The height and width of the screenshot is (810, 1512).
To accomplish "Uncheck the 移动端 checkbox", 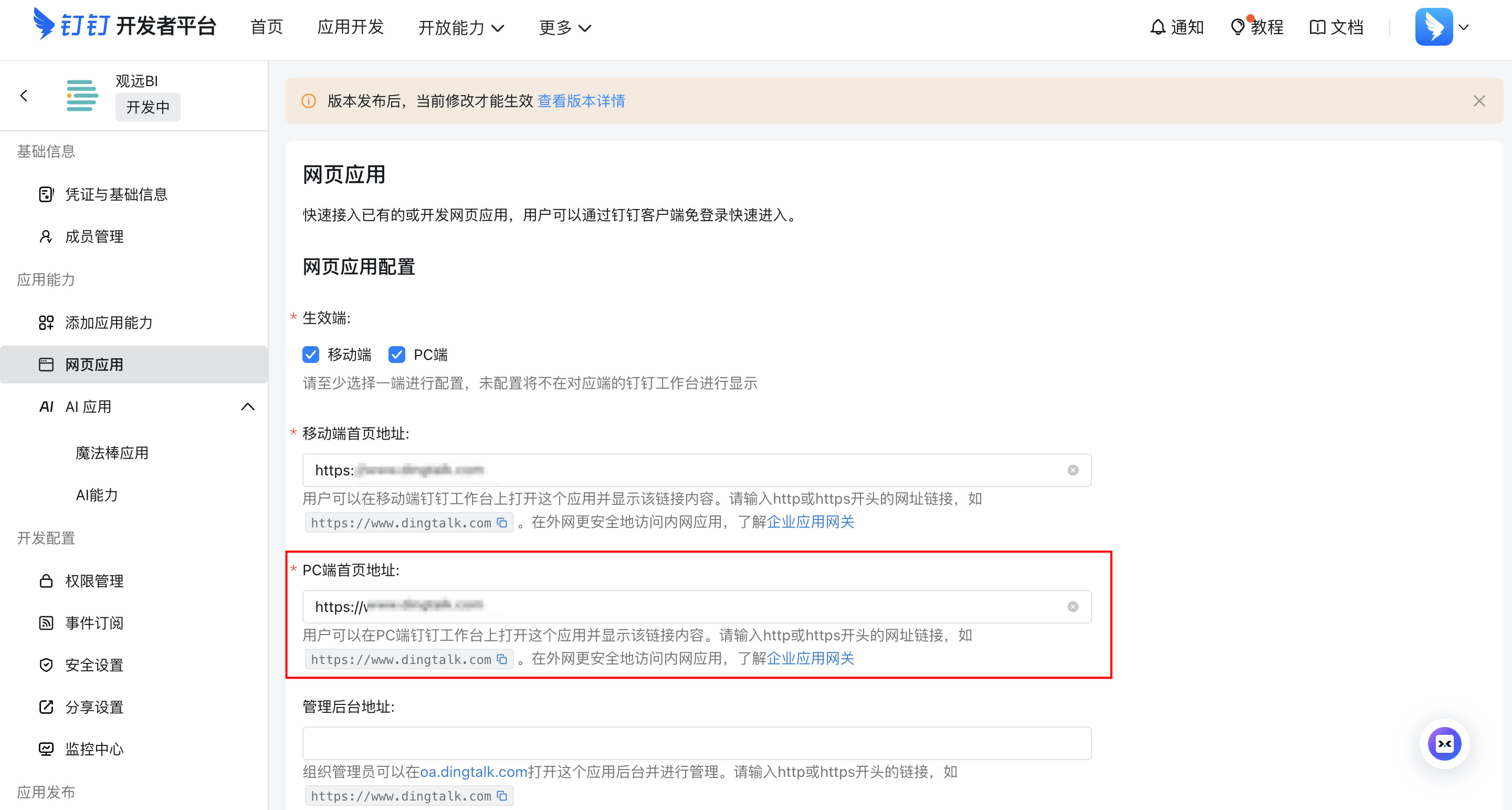I will 310,355.
